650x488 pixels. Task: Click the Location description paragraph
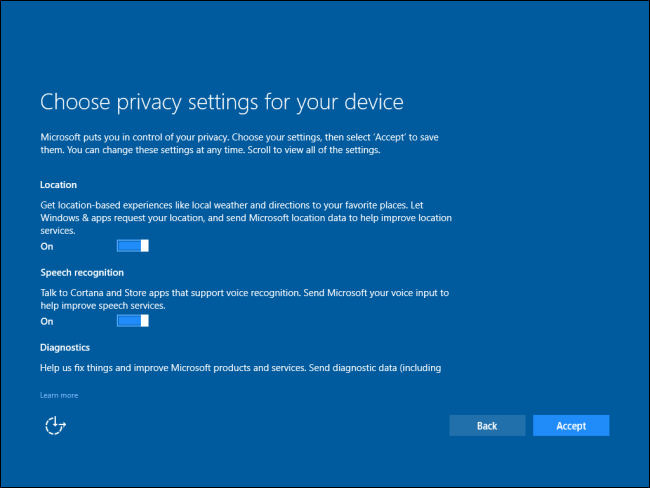(246, 218)
